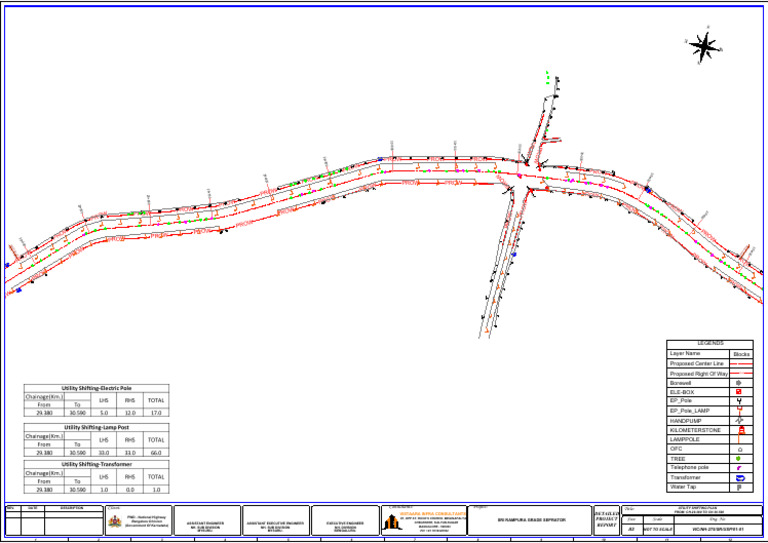
Task: Click the north arrow compass symbol
Action: pos(704,47)
